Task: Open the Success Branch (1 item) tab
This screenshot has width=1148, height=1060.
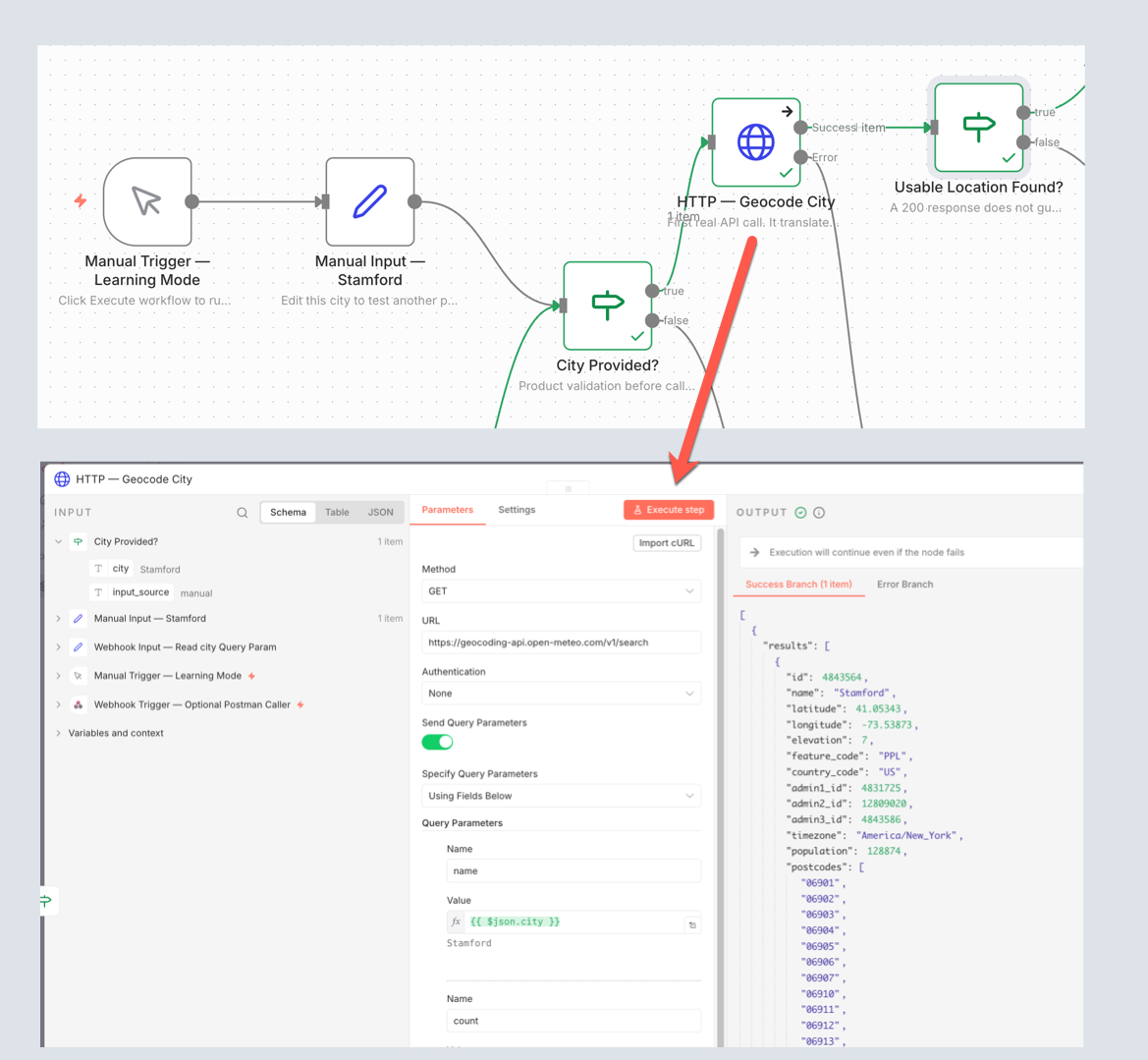Action: coord(798,585)
